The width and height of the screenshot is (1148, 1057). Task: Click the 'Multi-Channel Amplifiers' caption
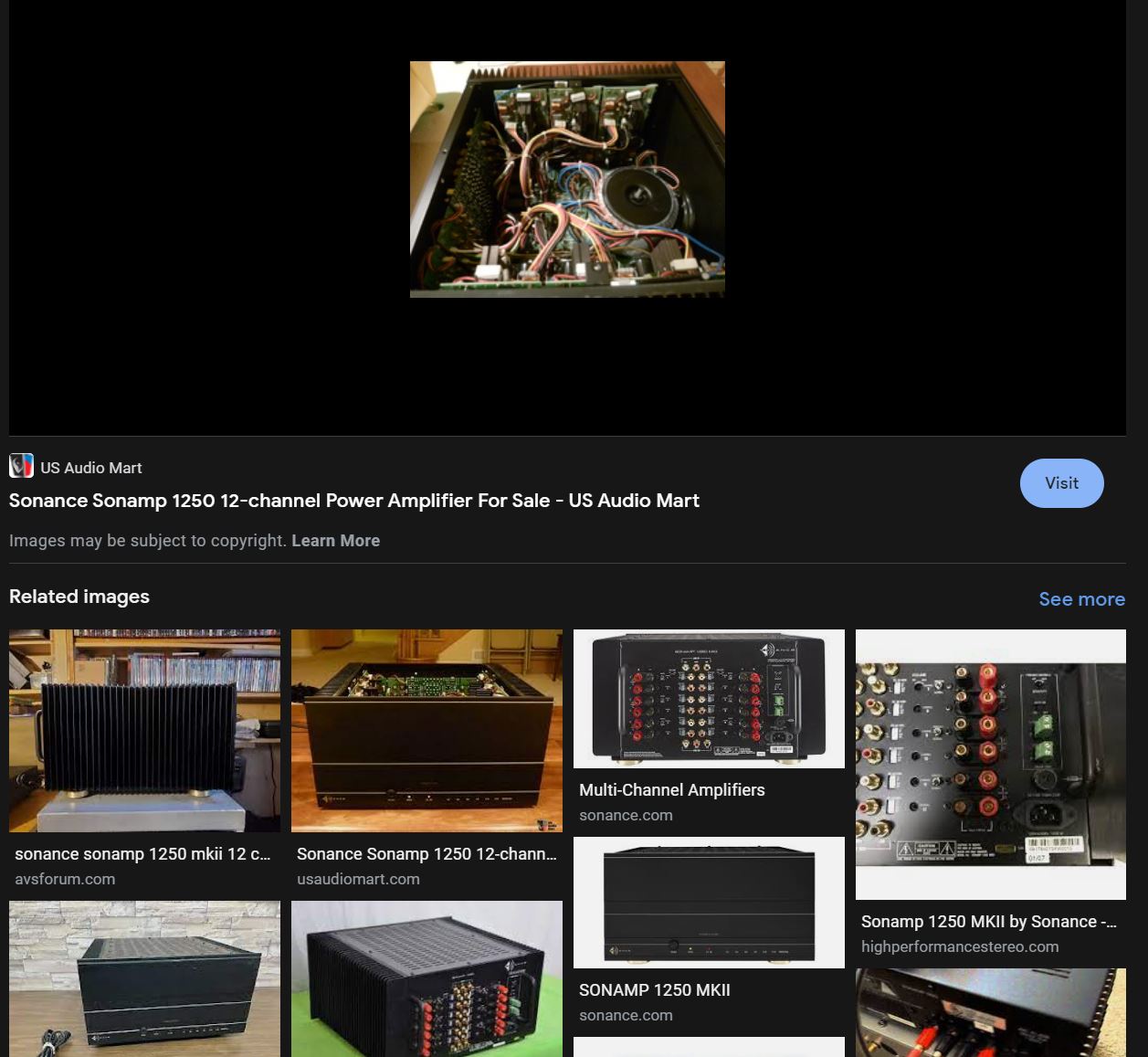[x=672, y=790]
